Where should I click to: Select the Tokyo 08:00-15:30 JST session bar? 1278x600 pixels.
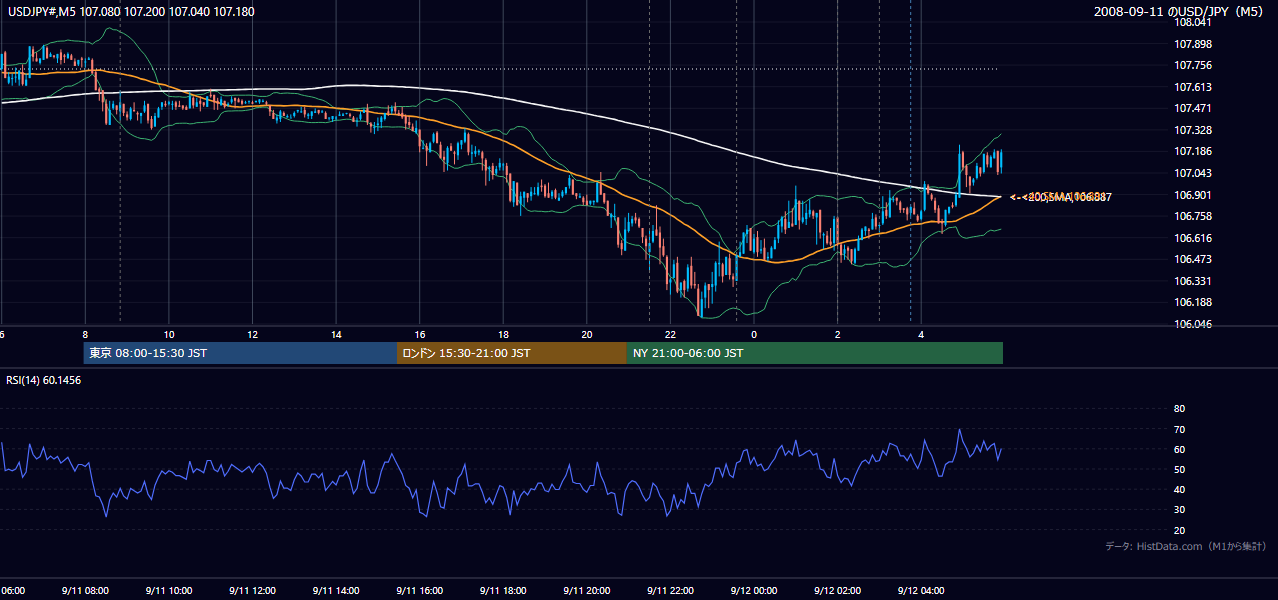[x=241, y=353]
